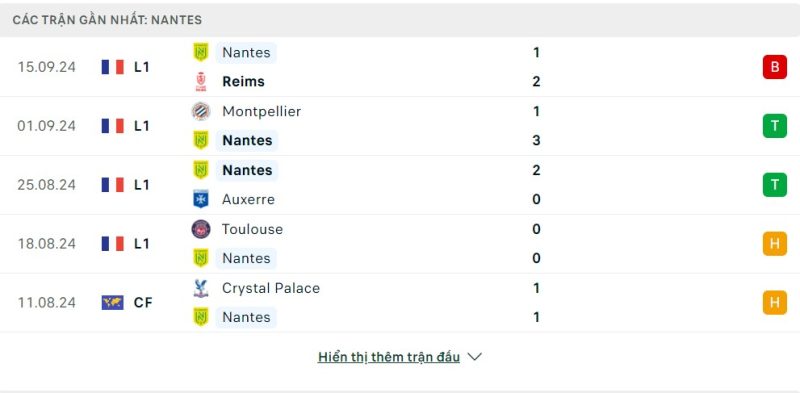Click the Reims club crest icon

[201, 82]
